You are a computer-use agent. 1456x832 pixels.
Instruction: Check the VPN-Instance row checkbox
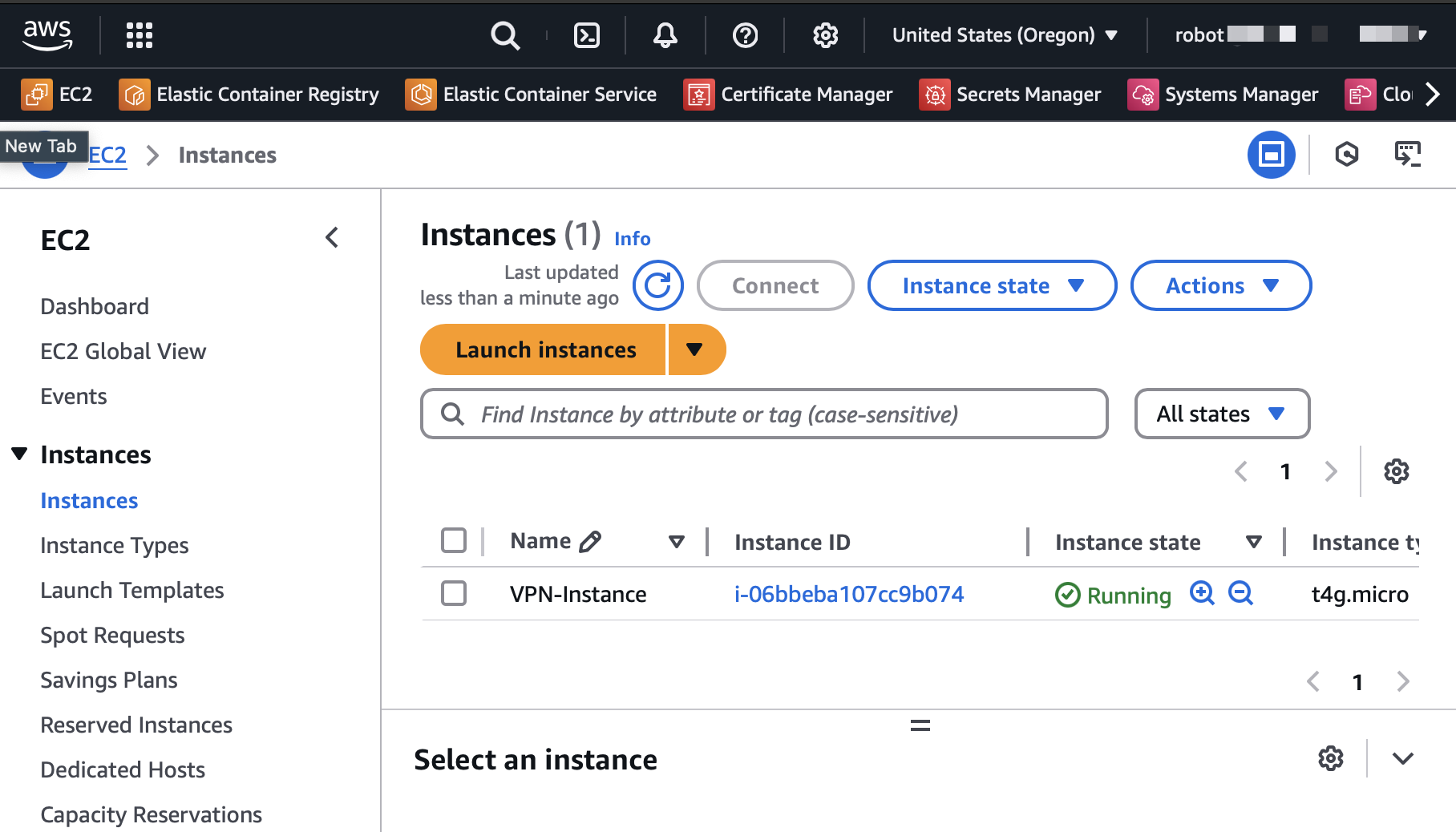(x=454, y=593)
